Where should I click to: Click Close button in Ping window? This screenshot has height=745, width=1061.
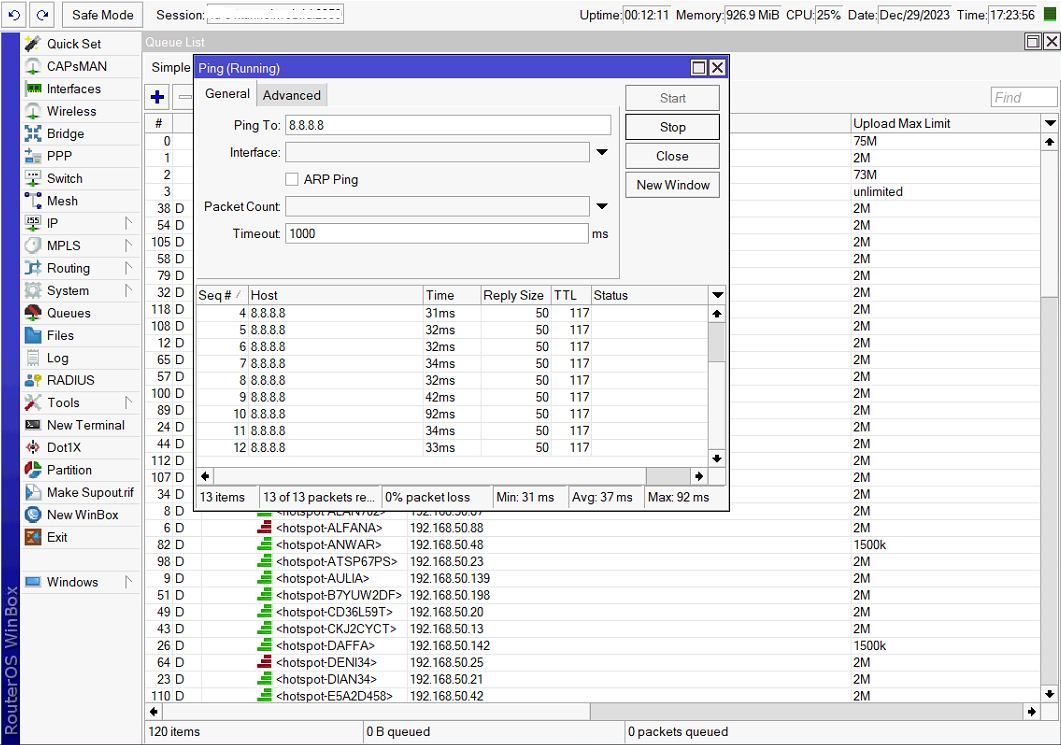click(672, 156)
